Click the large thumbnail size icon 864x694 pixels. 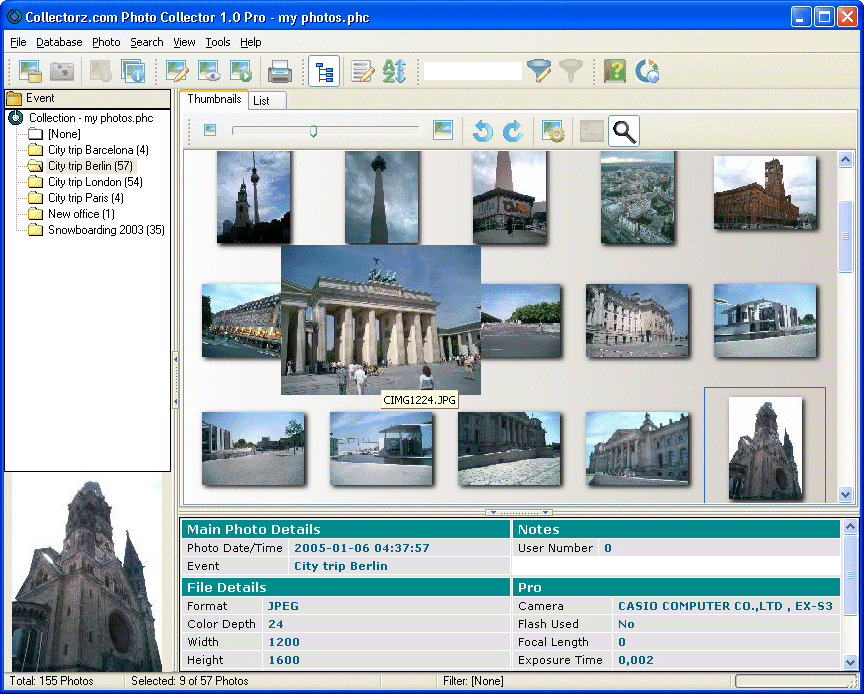tap(443, 130)
